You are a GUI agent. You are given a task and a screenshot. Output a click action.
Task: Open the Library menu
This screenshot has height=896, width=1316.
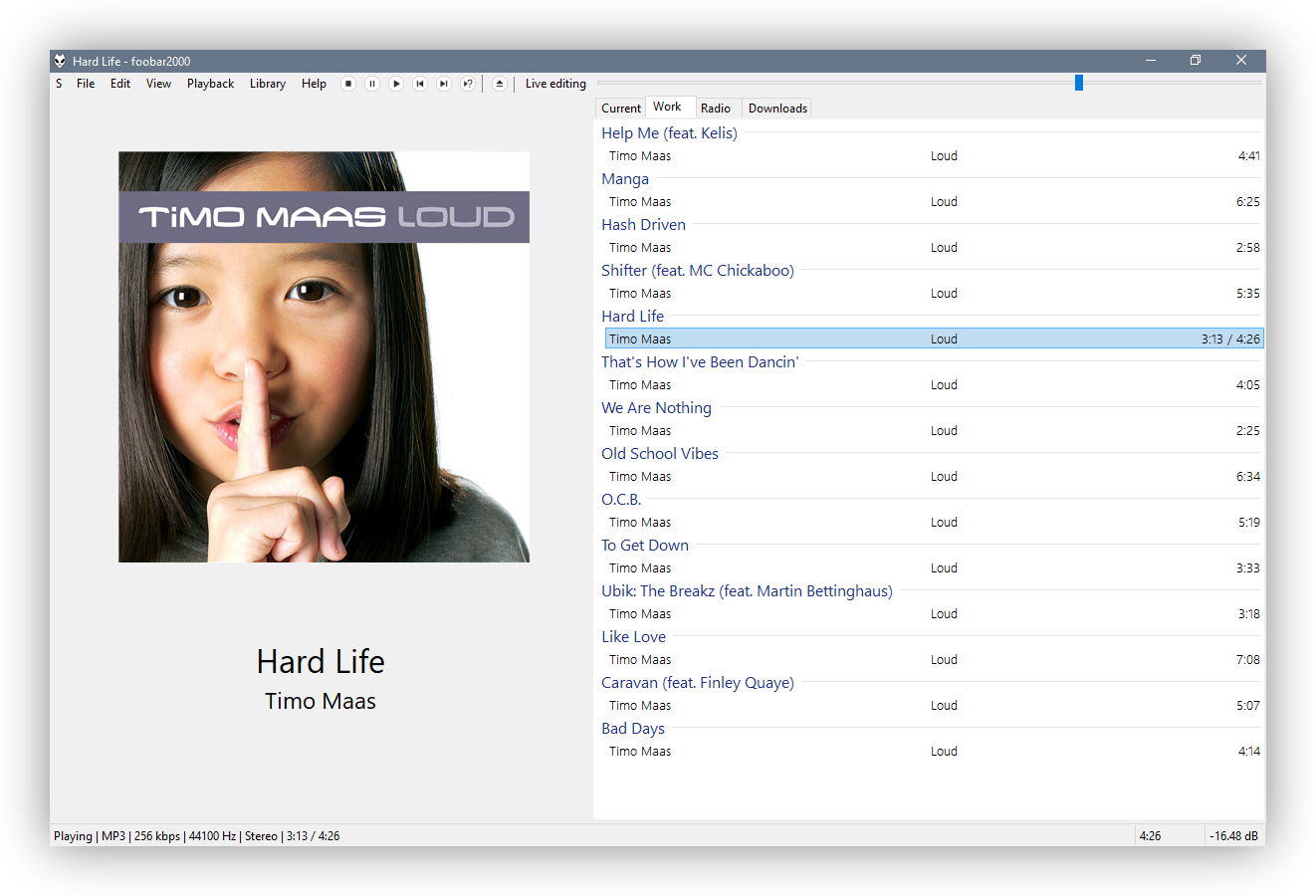[x=268, y=84]
